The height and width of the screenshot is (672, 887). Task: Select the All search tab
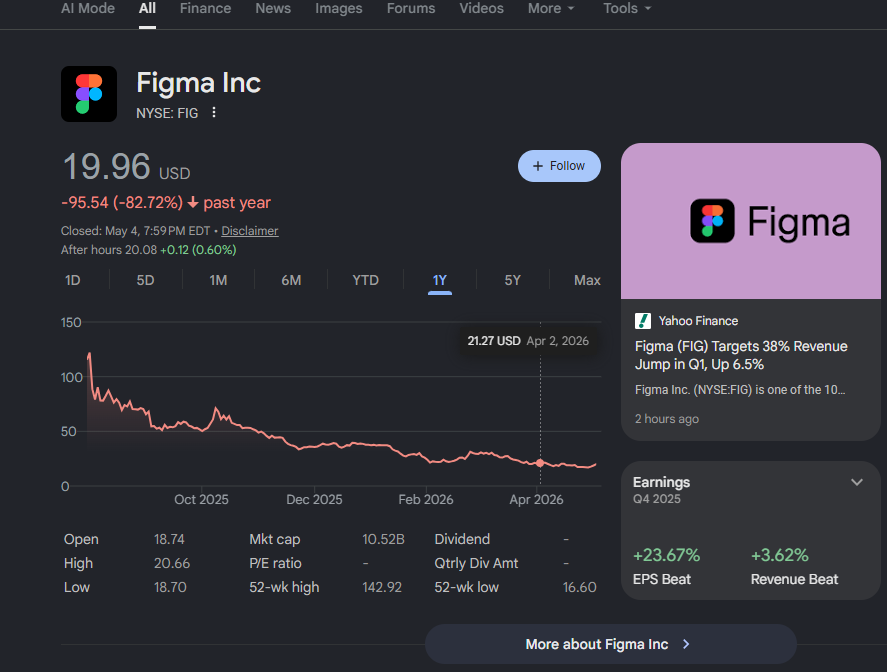147,8
